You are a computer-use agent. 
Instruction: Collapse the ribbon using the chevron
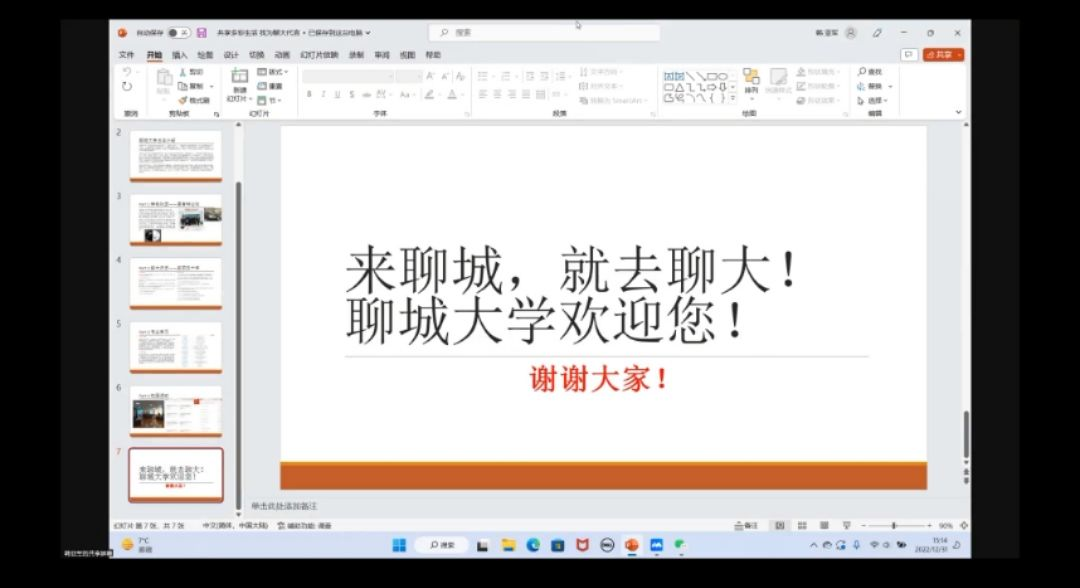[959, 113]
